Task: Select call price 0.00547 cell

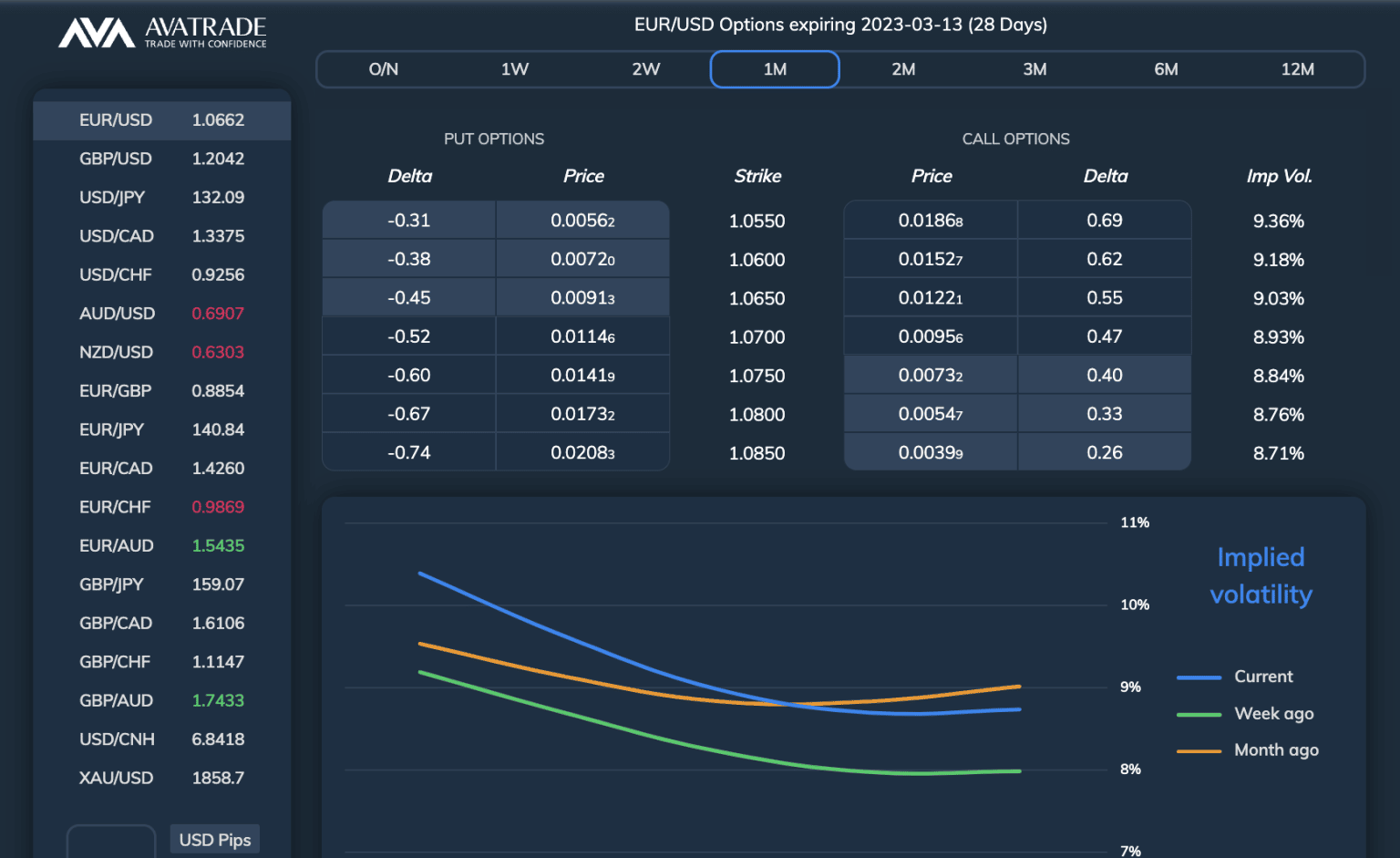Action: coord(931,414)
